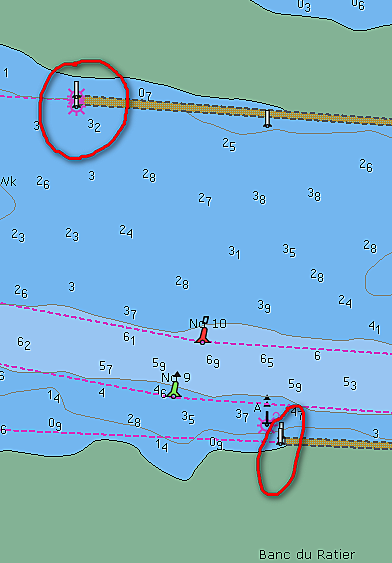Select the 5.3 depth sounding
Viewport: 392px width, 563px height.
tap(350, 383)
